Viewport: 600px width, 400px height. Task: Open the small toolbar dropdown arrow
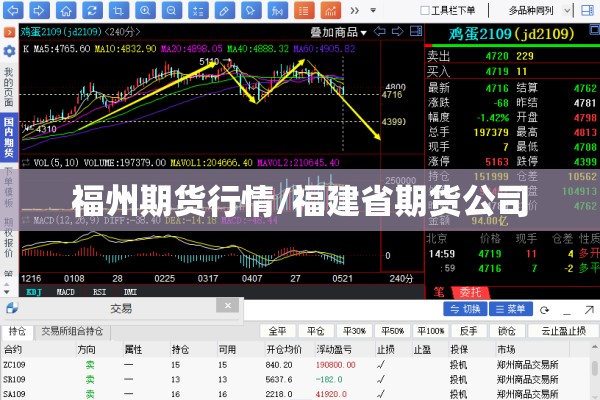373,10
